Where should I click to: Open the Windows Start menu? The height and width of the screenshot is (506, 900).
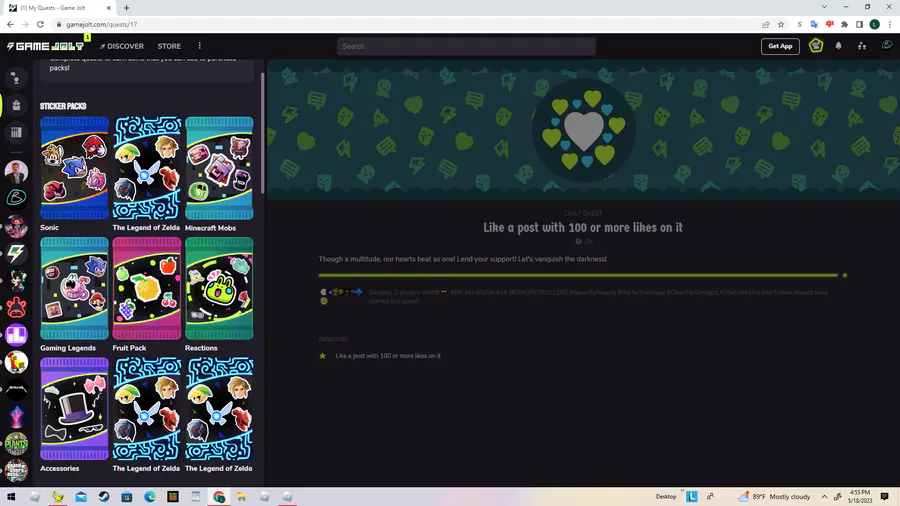(x=11, y=497)
